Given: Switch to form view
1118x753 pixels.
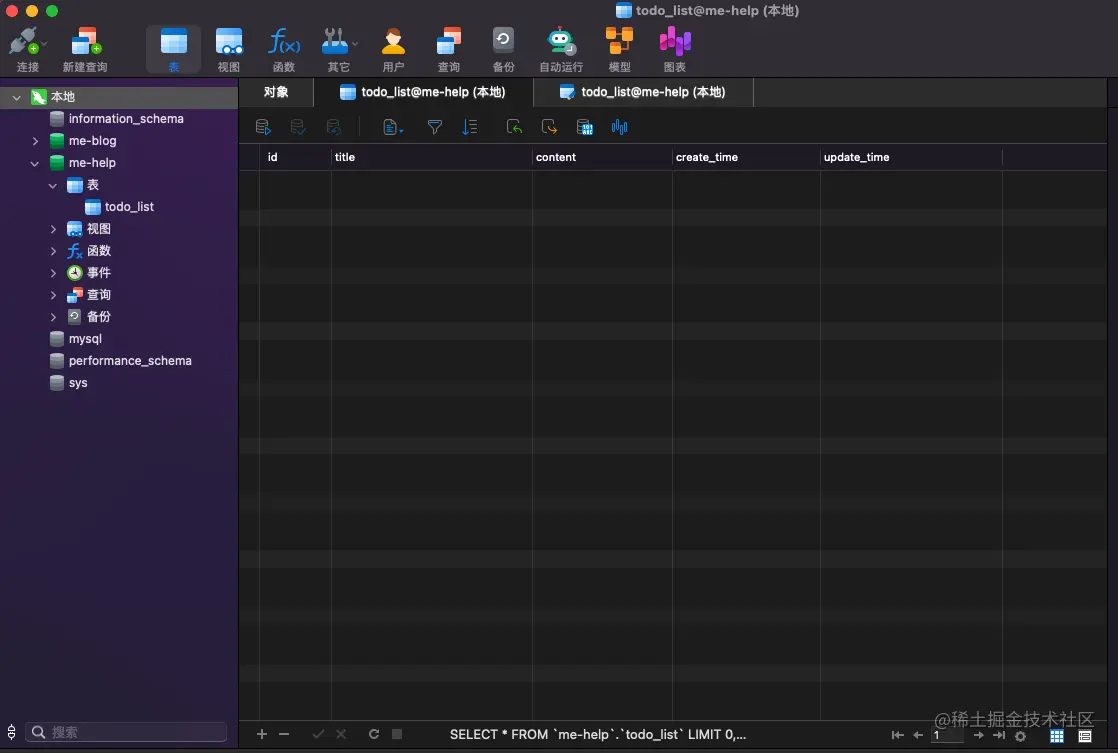Looking at the screenshot, I should 1085,736.
